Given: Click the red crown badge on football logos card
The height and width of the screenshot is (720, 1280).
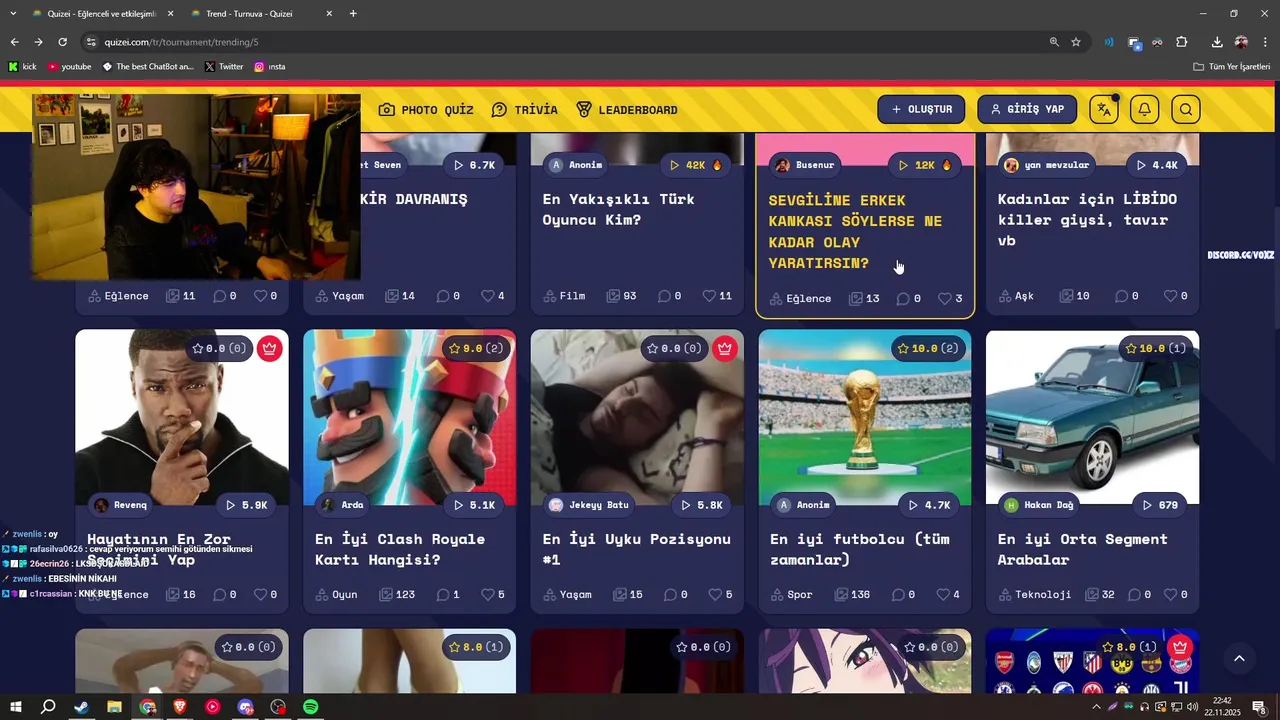Looking at the screenshot, I should point(1180,647).
